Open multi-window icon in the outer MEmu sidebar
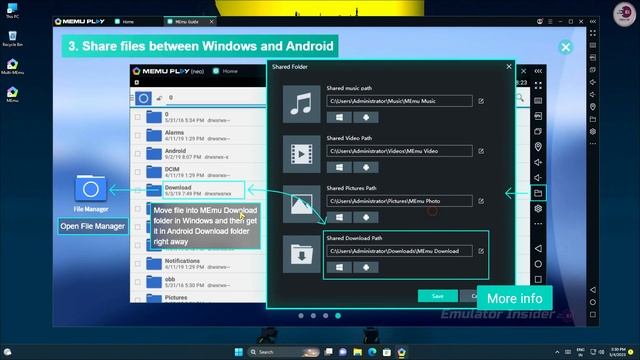Screen dimensions: 640x360 (593, 70)
